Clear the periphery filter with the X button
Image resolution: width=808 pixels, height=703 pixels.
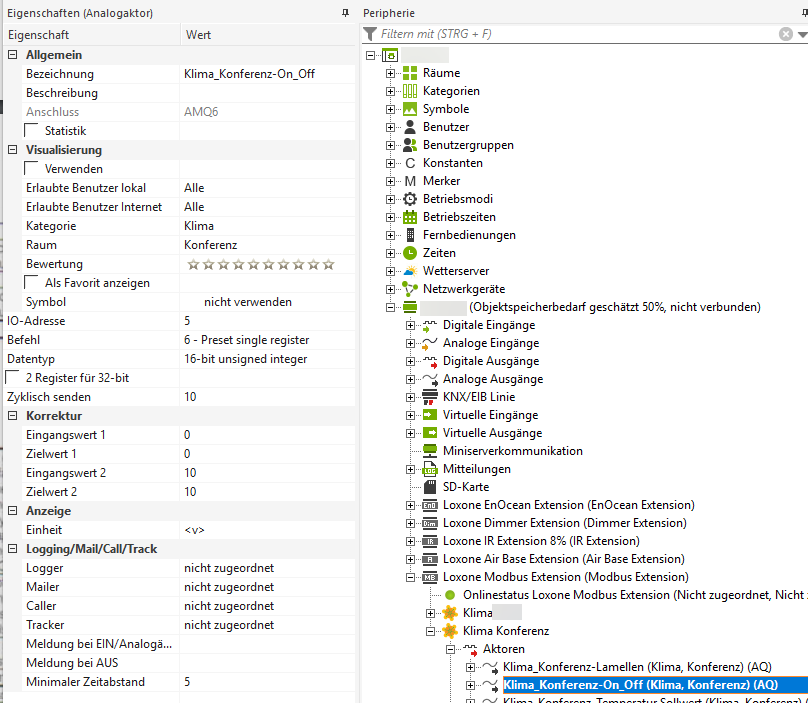[786, 34]
